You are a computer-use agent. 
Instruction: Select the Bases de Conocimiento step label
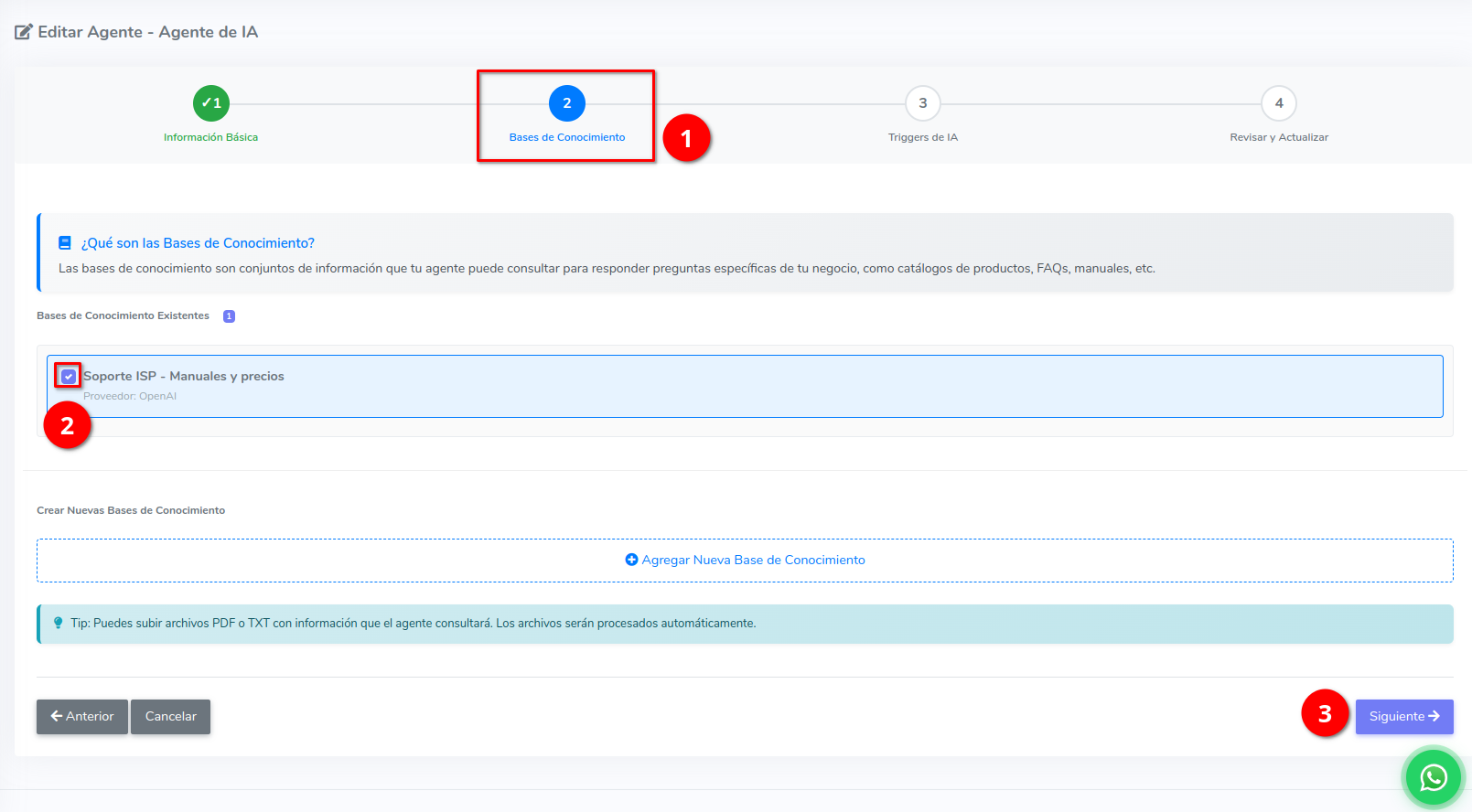[567, 137]
